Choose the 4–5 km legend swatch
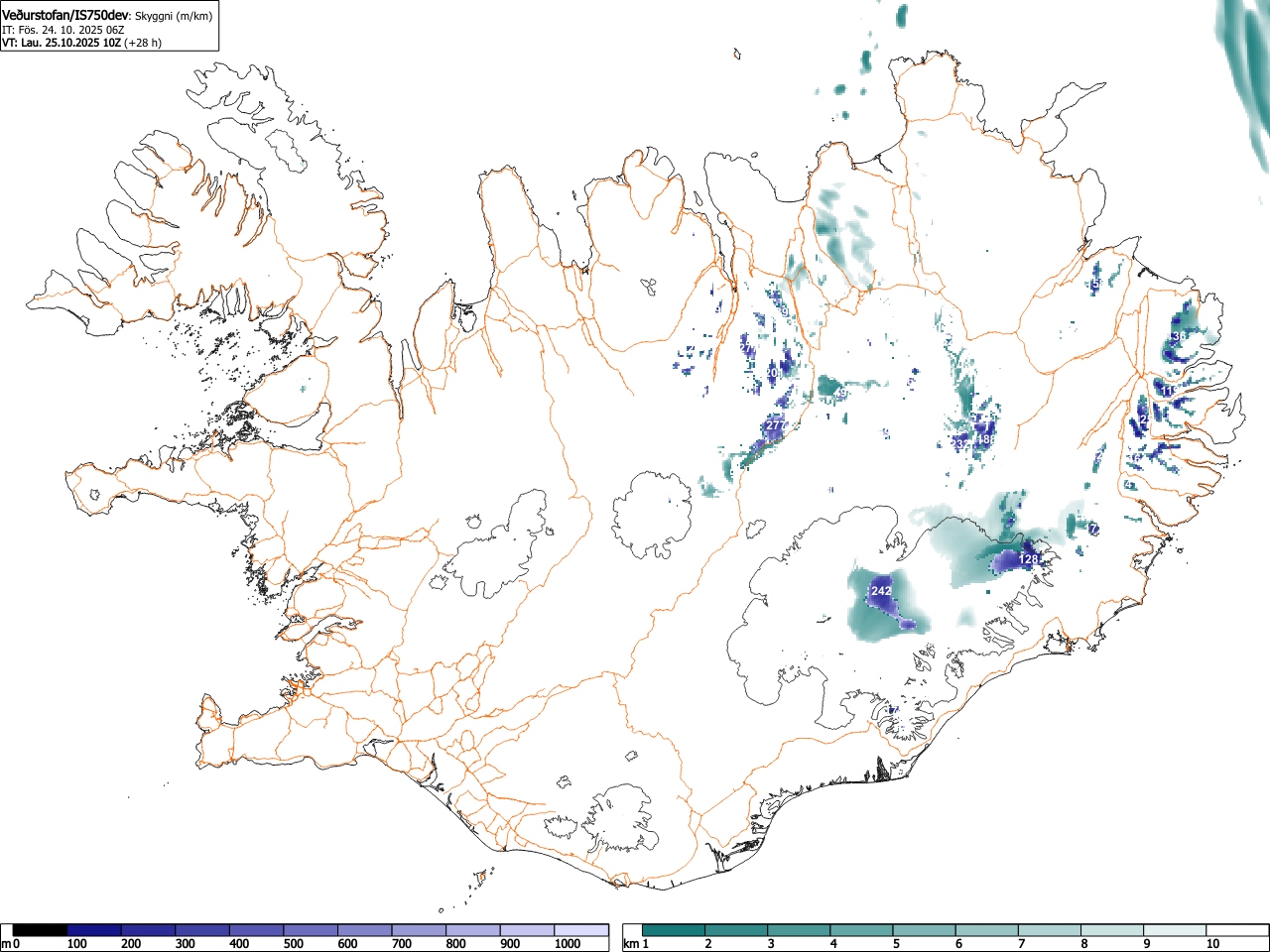1270x952 pixels. tap(861, 930)
